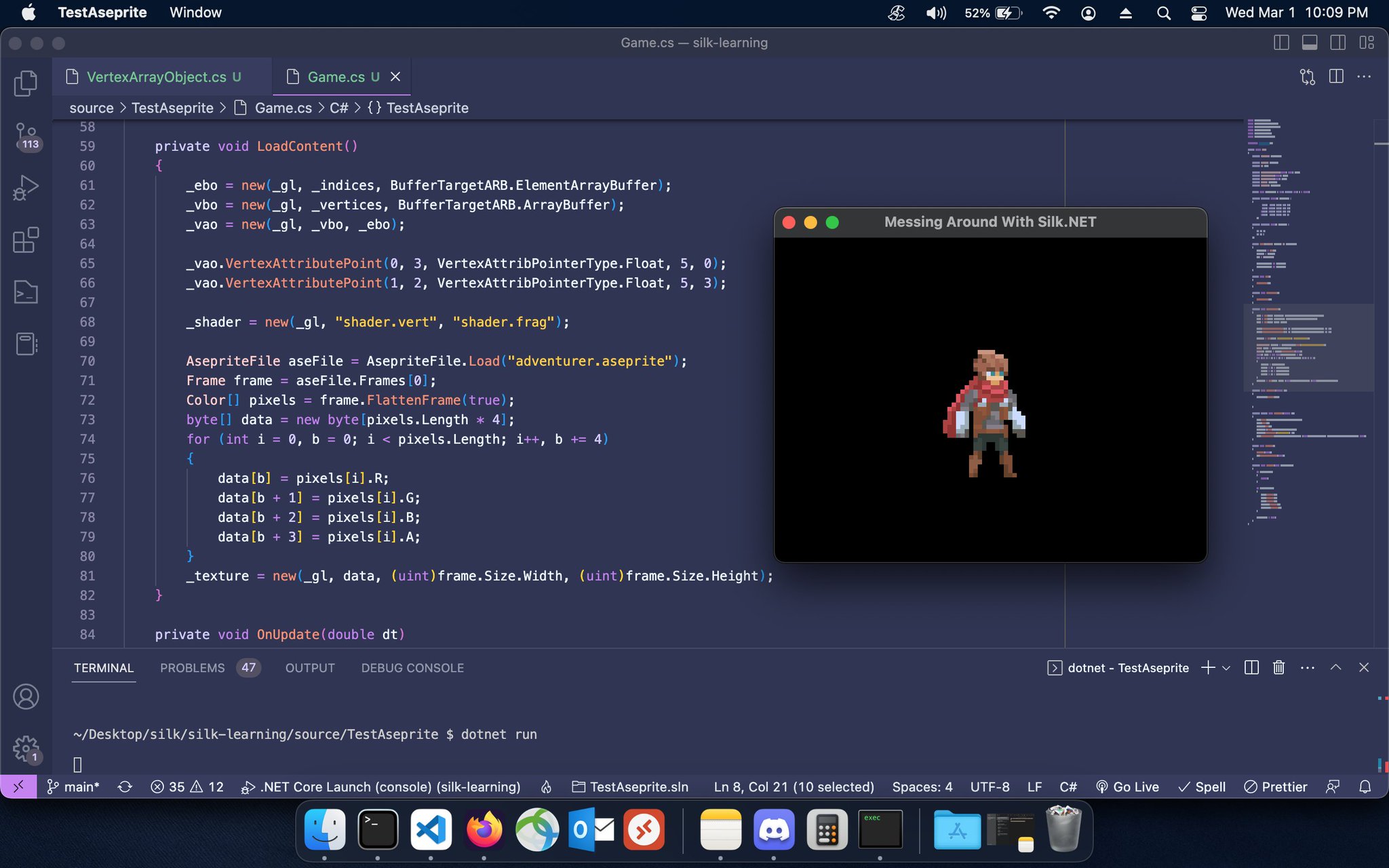Viewport: 1389px width, 868px height.
Task: Open terminal launch profile dropdown
Action: pyautogui.click(x=1225, y=669)
